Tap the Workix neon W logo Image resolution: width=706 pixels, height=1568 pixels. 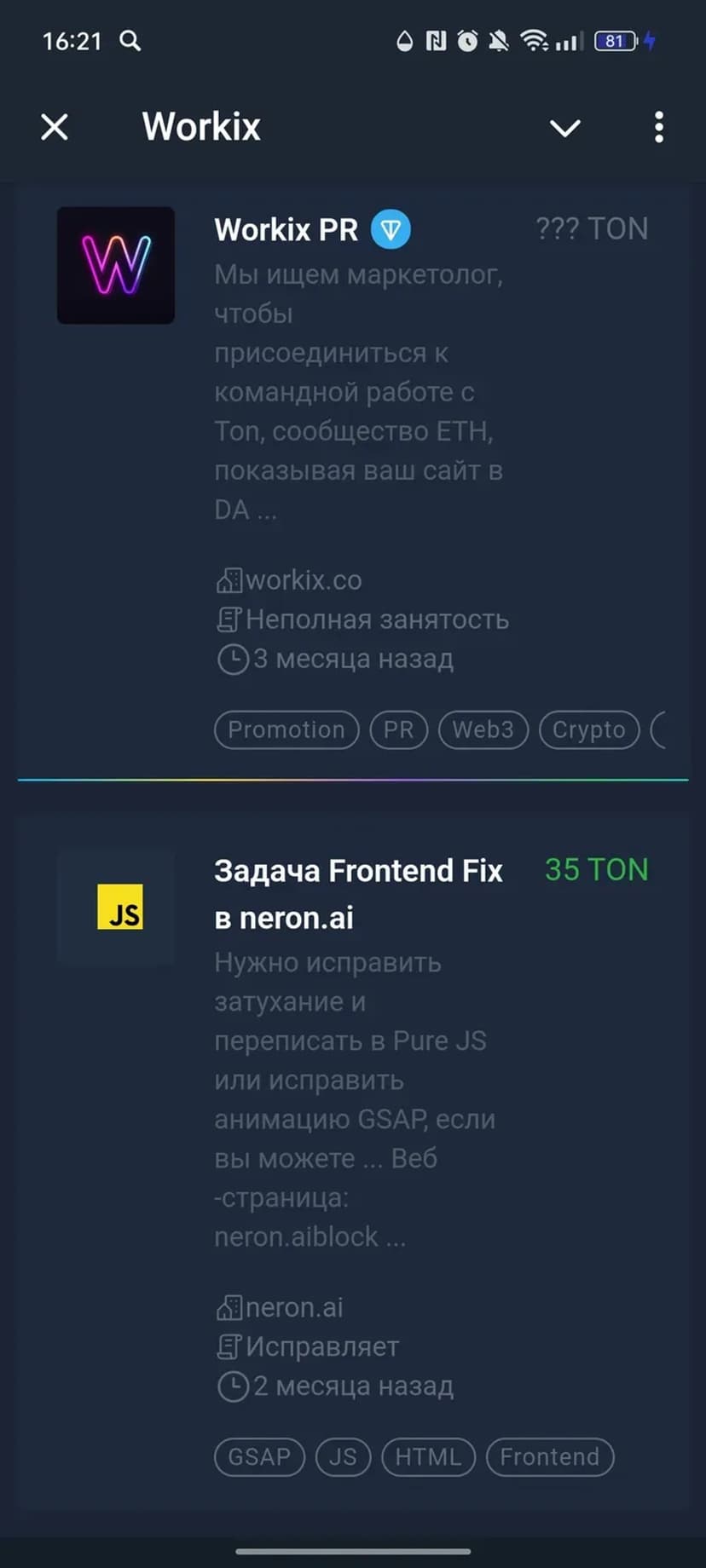point(116,265)
